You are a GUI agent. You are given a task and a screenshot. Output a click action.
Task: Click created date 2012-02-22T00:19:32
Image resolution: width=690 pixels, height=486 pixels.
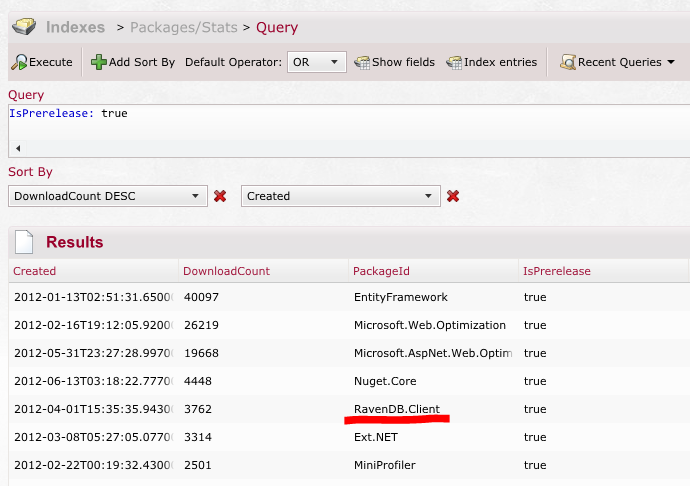point(94,465)
